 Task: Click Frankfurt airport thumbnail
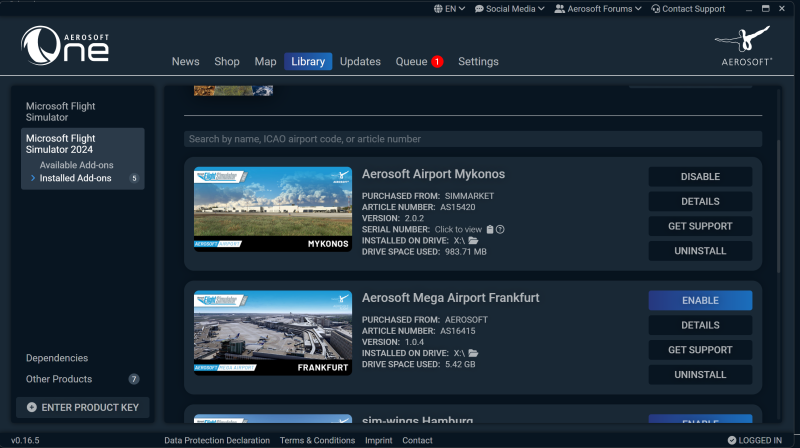pos(273,333)
